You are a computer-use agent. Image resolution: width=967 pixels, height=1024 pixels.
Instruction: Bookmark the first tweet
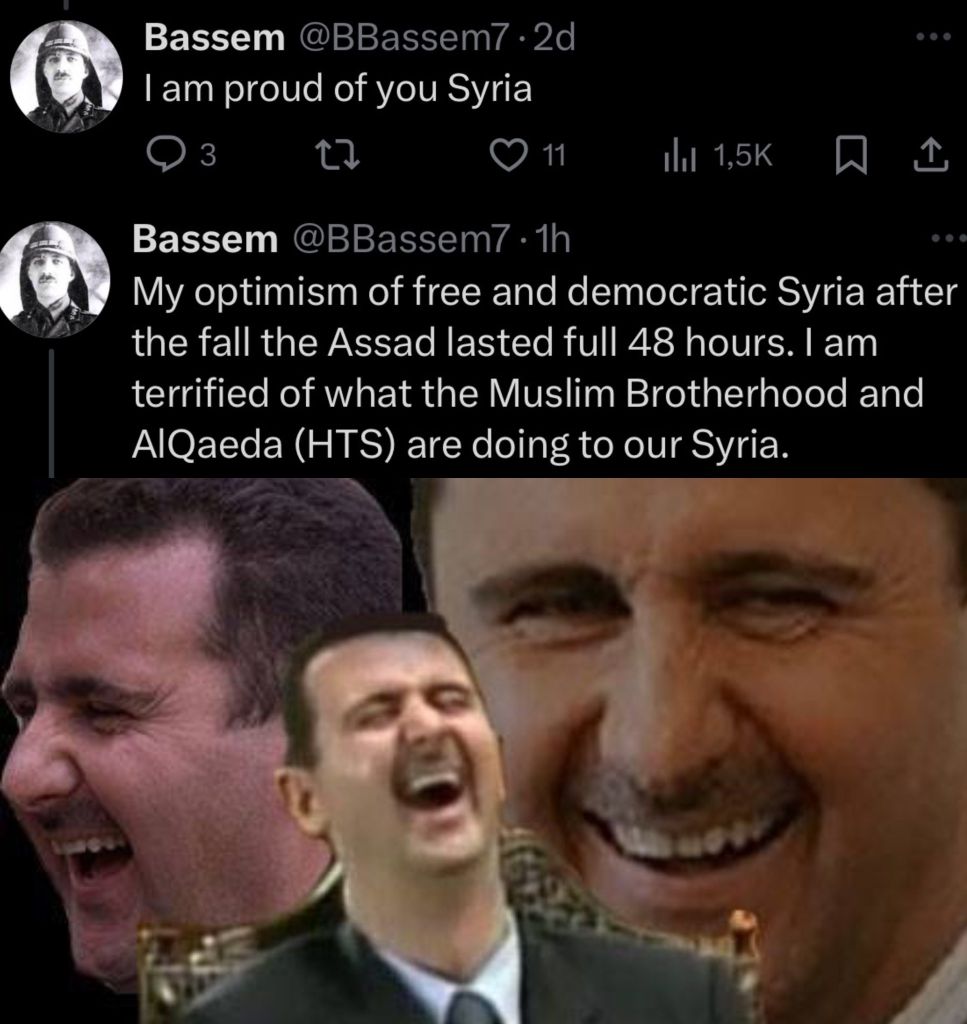(x=851, y=156)
